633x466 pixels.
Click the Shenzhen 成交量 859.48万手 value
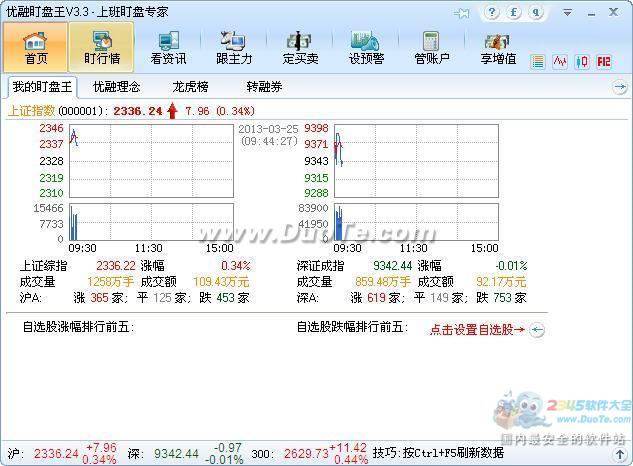point(383,282)
